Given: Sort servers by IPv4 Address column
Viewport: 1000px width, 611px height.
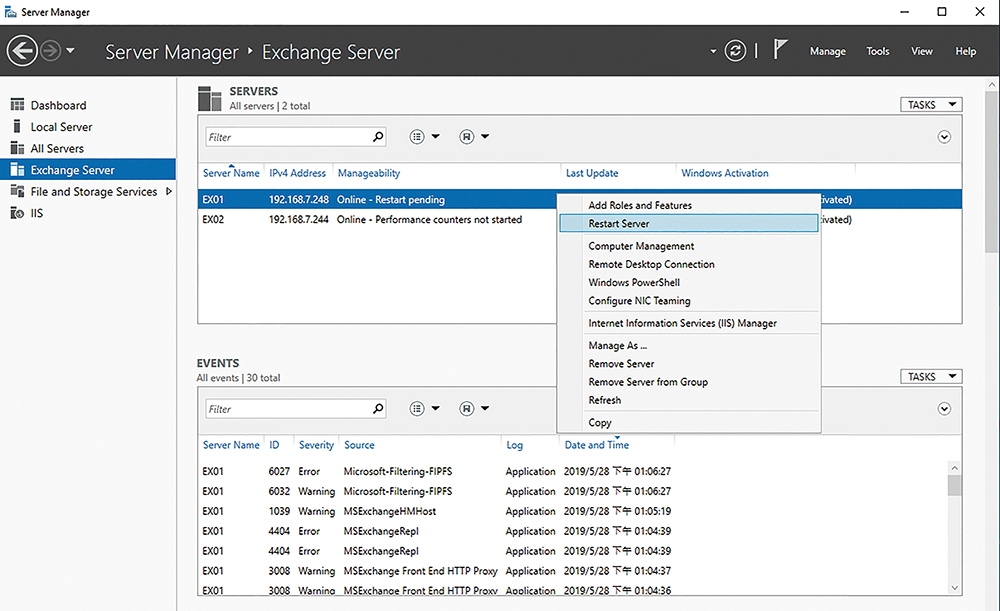Looking at the screenshot, I should point(297,173).
